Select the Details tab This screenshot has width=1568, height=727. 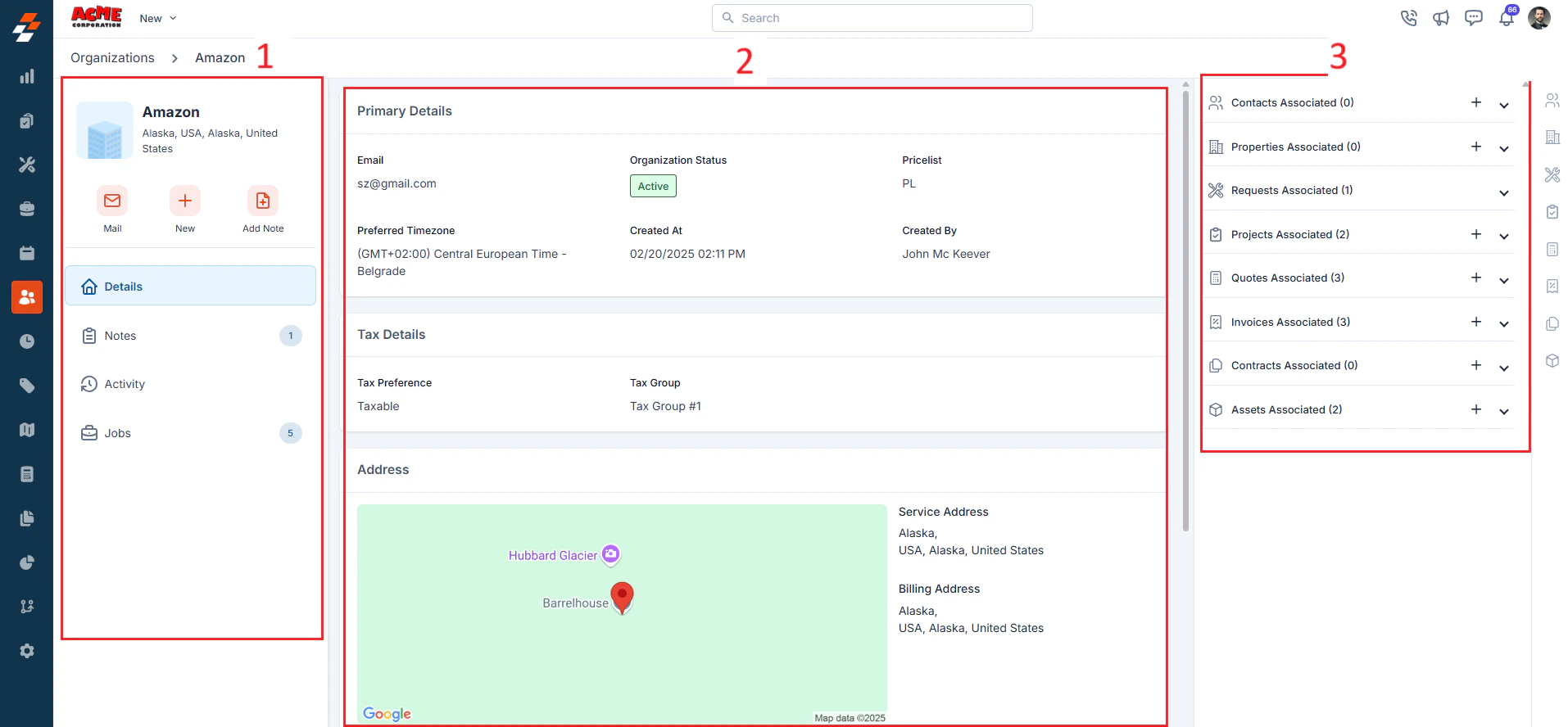pos(190,286)
